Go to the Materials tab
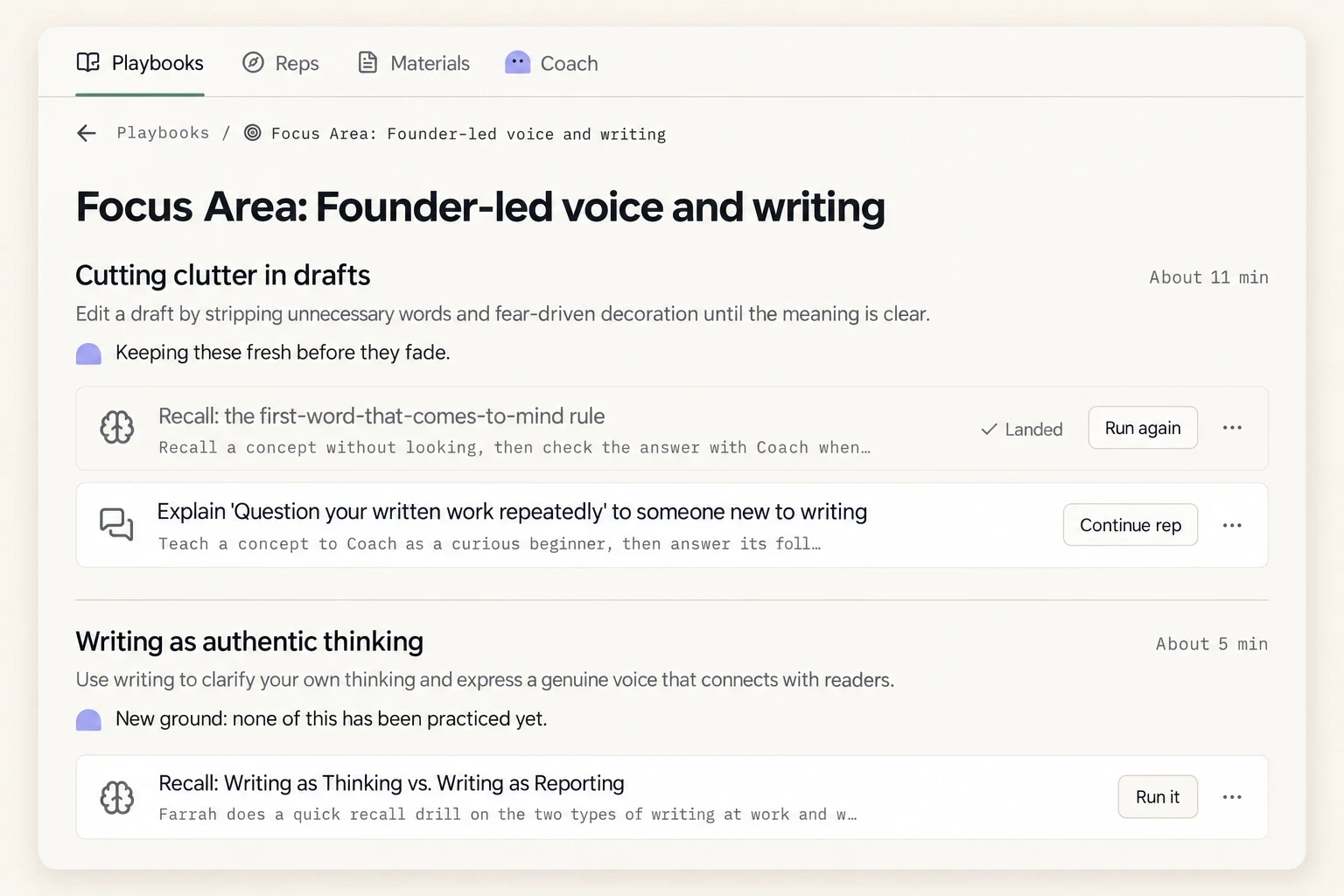Viewport: 1344px width, 896px height. (x=414, y=63)
